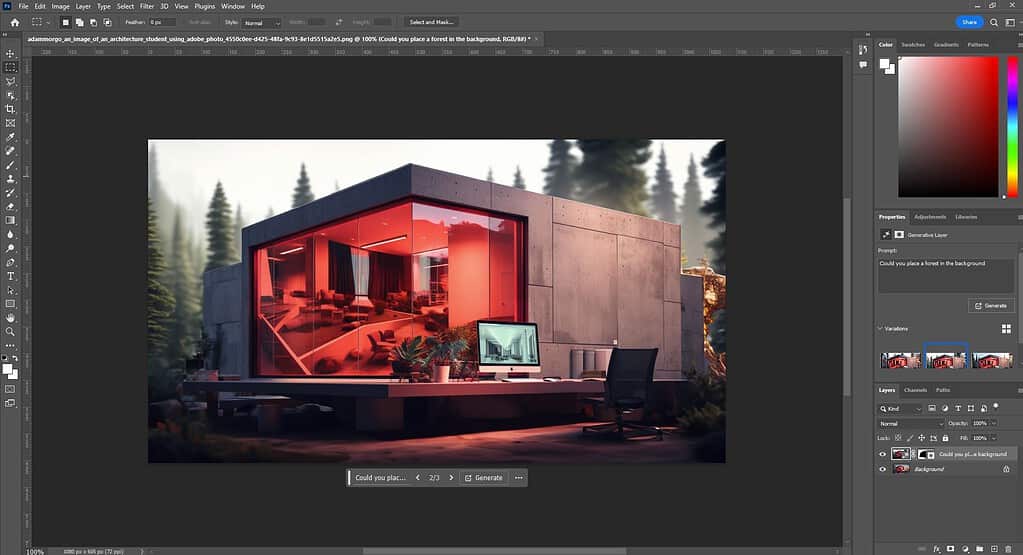Viewport: 1023px width, 555px height.
Task: Collapse the Variations section chevron
Action: 880,329
